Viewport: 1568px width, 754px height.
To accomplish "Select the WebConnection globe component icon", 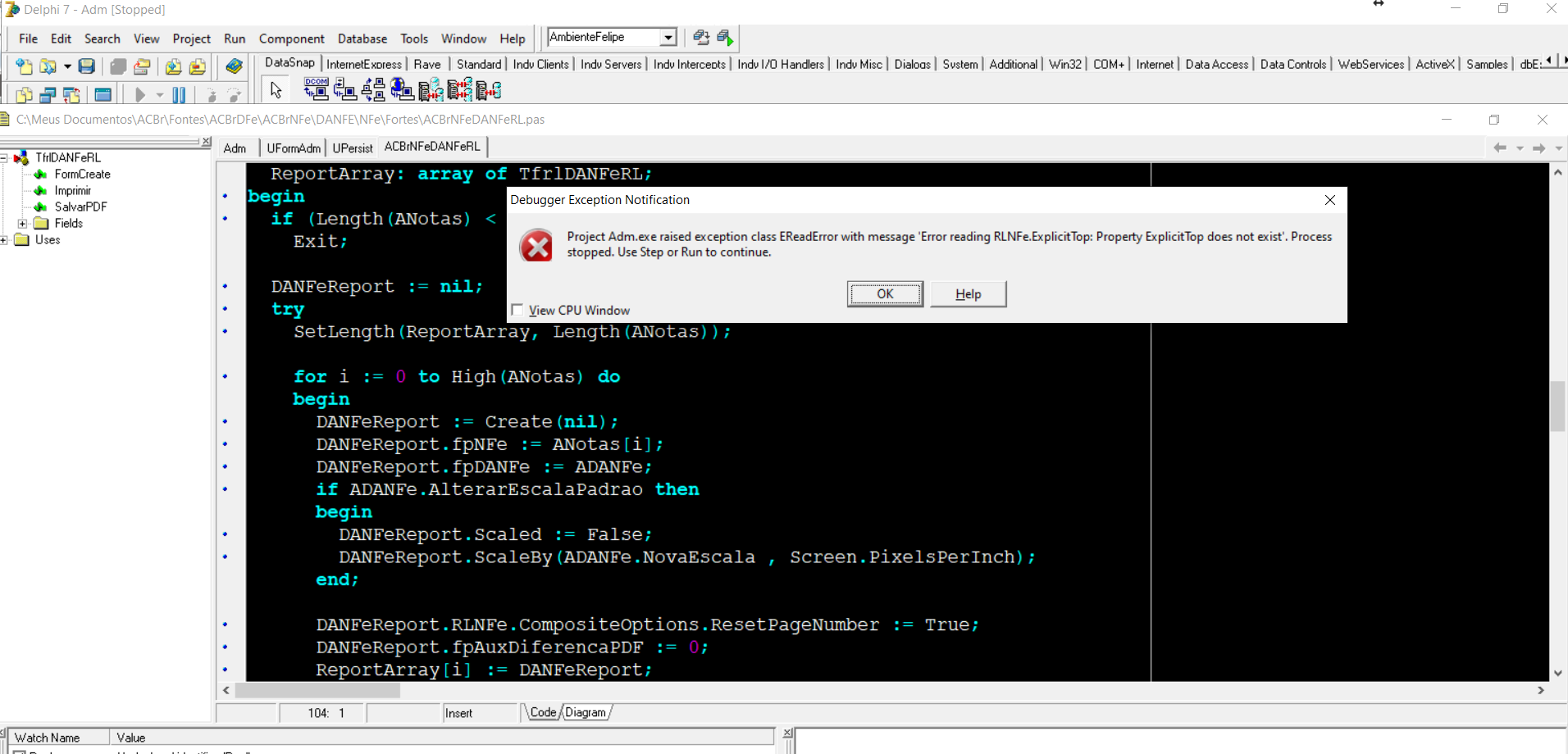I will pos(402,89).
